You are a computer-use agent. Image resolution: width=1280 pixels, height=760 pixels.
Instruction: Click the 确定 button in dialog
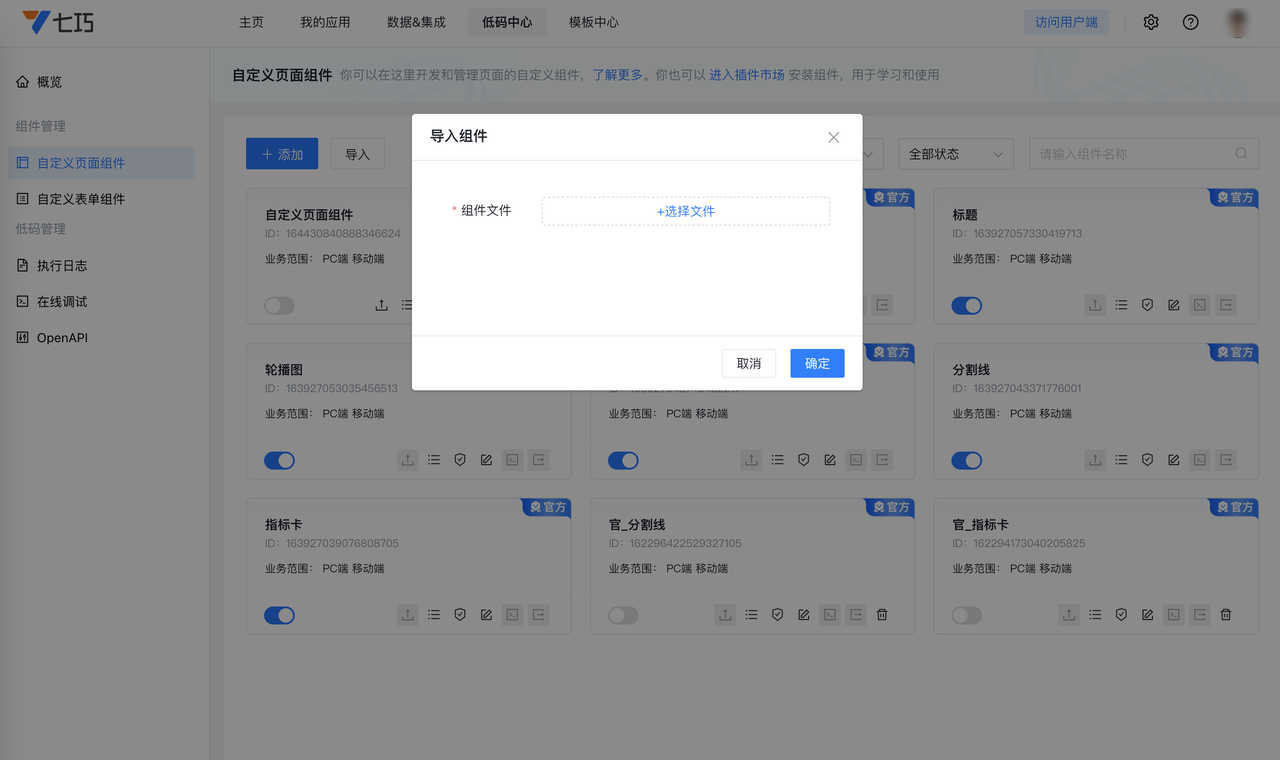tap(817, 363)
